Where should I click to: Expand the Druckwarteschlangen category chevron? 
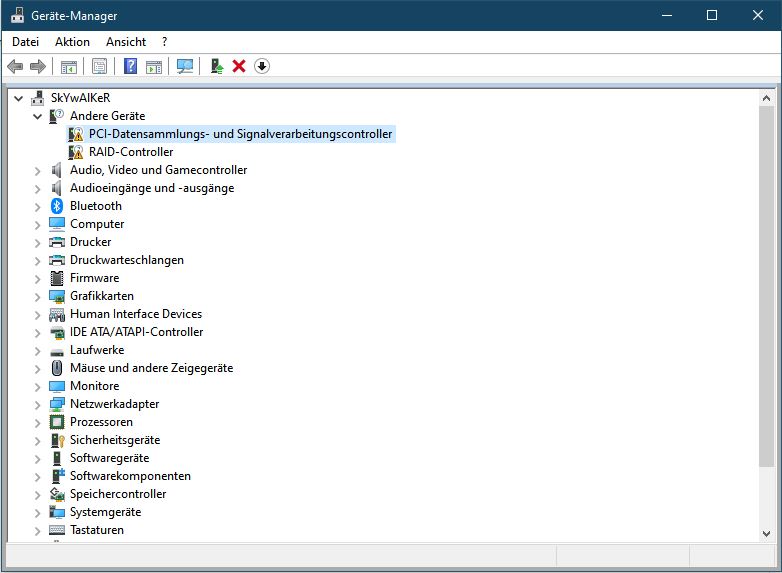(x=37, y=260)
